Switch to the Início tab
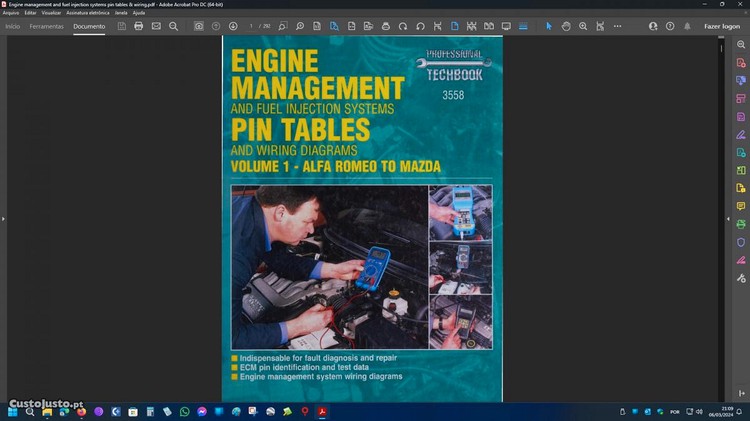 point(12,26)
